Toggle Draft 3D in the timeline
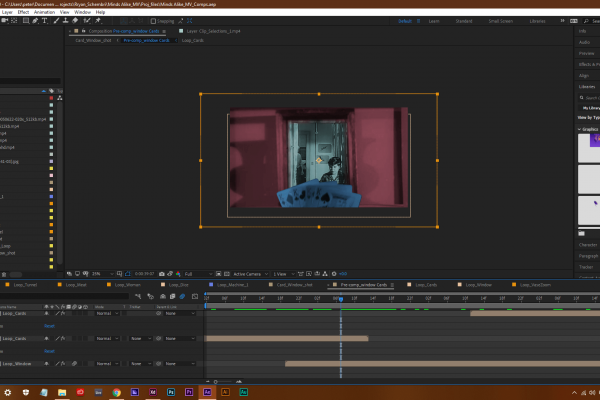The image size is (600, 400). [150, 297]
